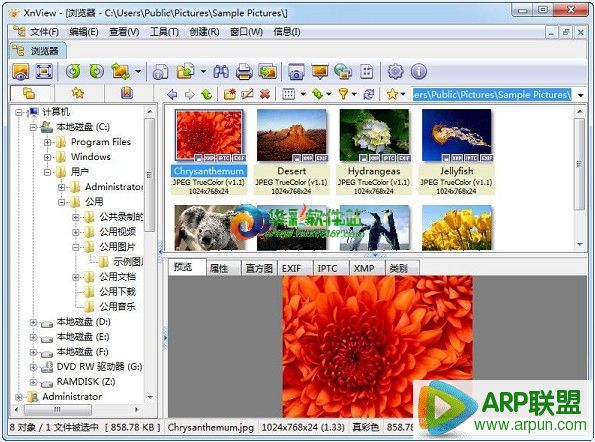Open the options gear icon
Screen dimensions: 595x442
tap(395, 71)
